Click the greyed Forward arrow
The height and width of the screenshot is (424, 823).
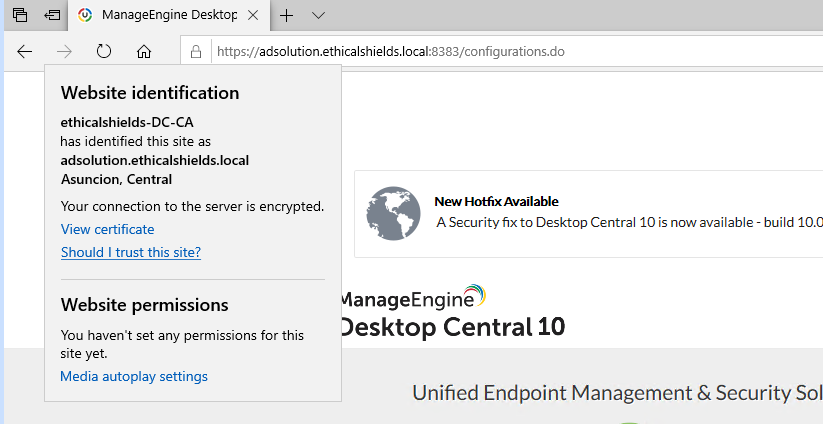[x=64, y=51]
